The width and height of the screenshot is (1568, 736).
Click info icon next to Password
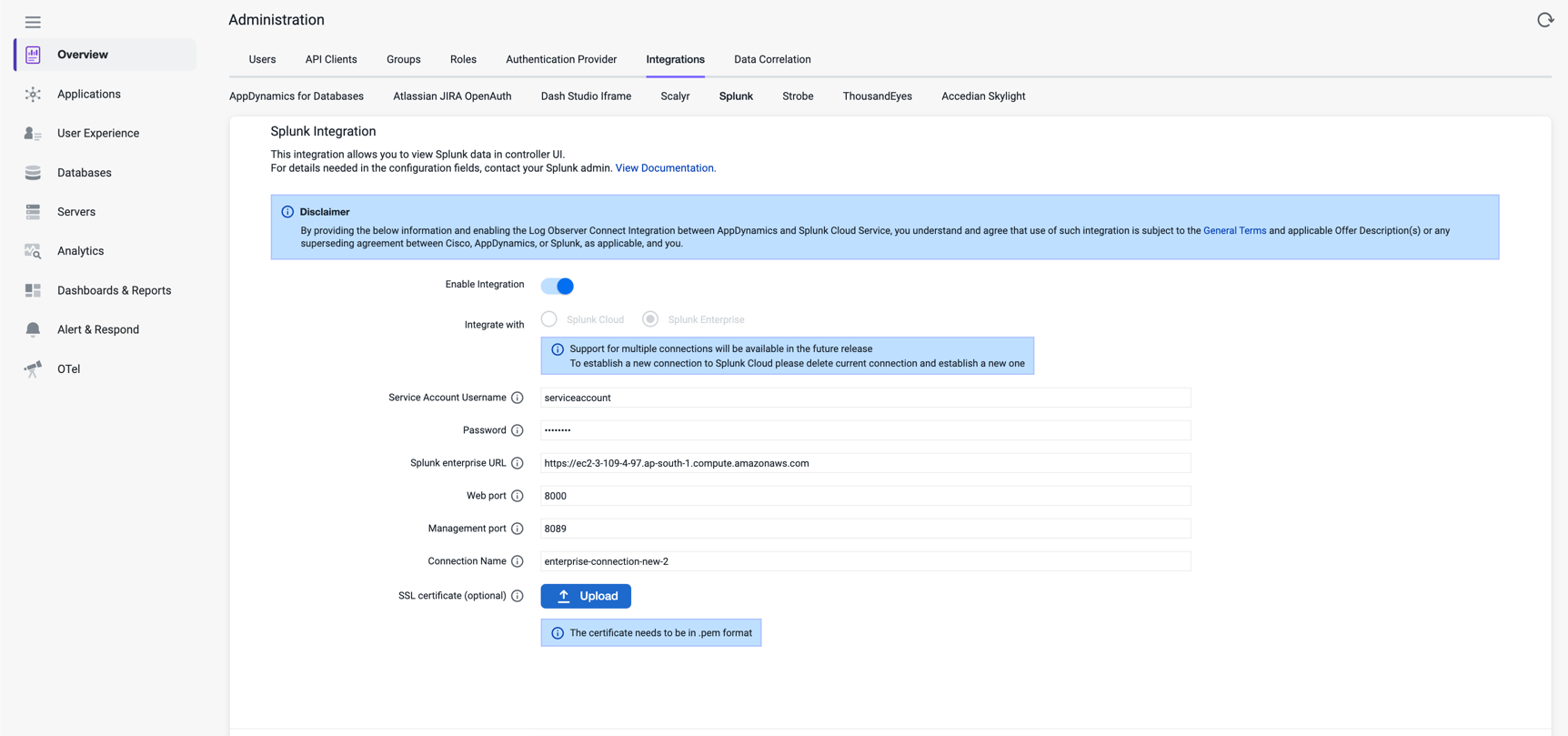(518, 430)
